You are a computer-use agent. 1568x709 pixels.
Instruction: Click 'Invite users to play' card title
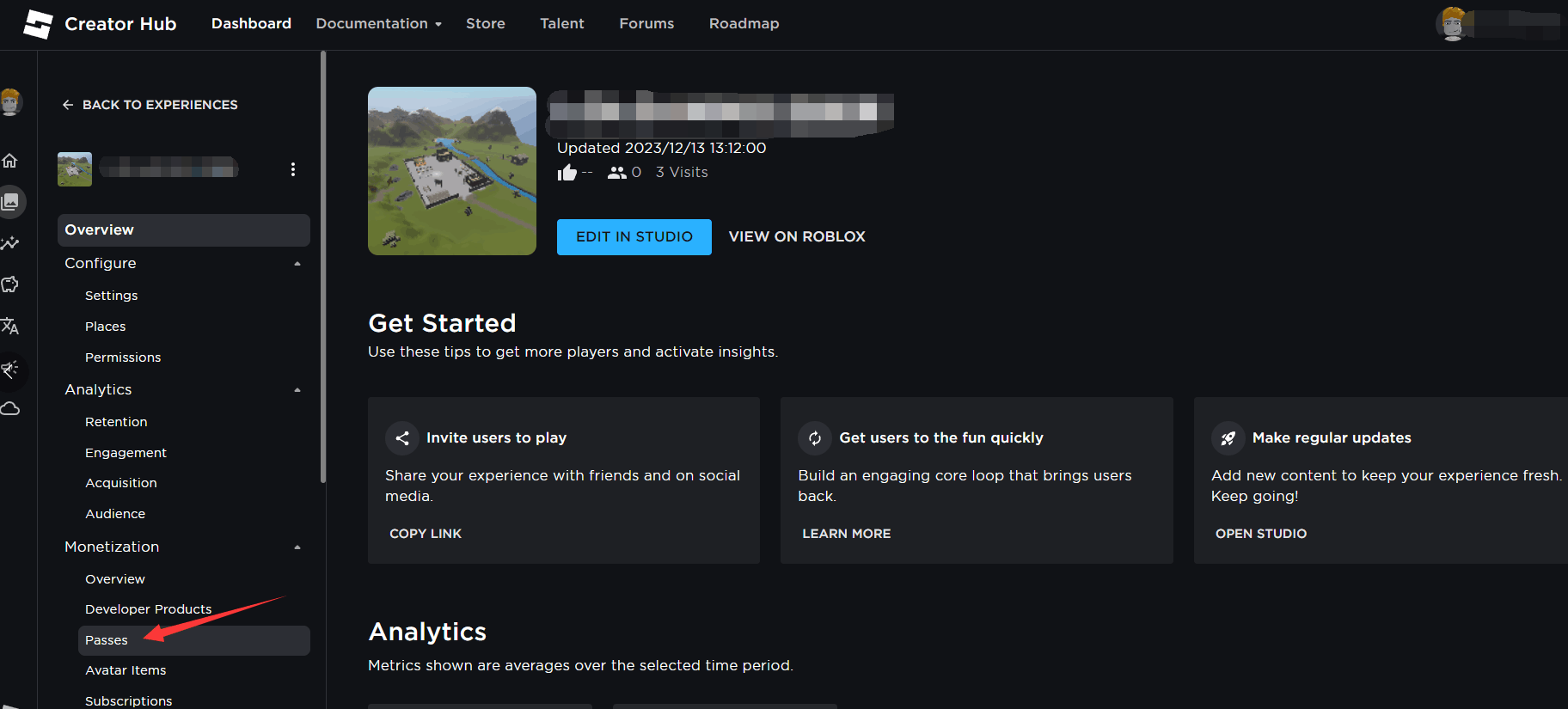click(x=496, y=438)
